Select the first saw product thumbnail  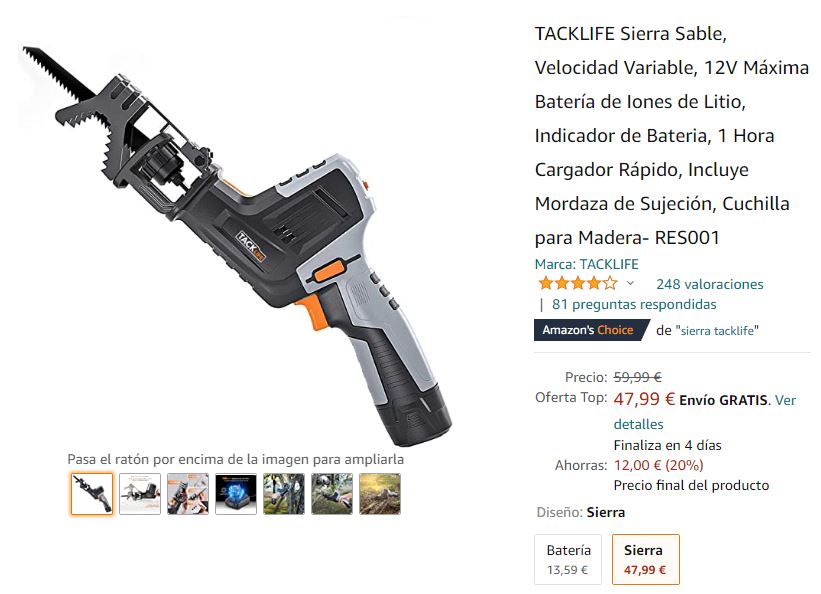pyautogui.click(x=92, y=494)
